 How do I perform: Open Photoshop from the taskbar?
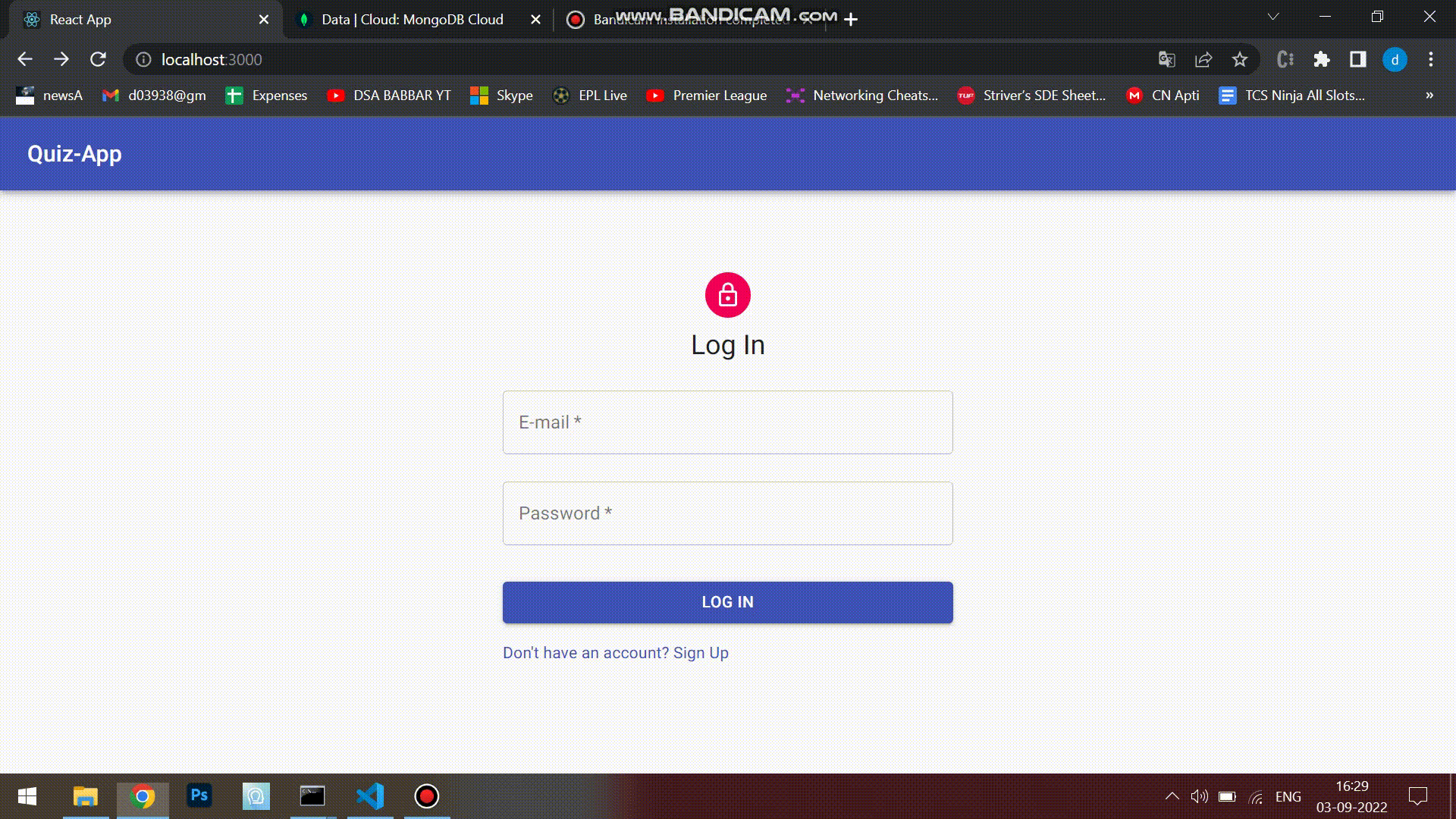click(199, 796)
